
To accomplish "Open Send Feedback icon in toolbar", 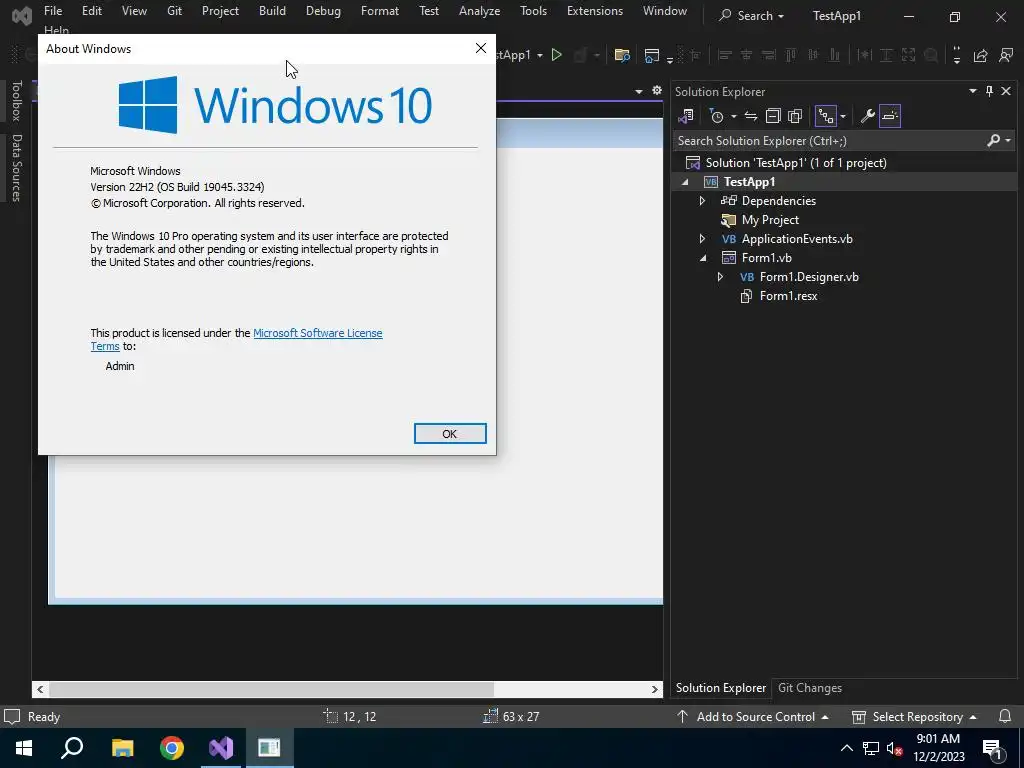I will [x=1006, y=56].
